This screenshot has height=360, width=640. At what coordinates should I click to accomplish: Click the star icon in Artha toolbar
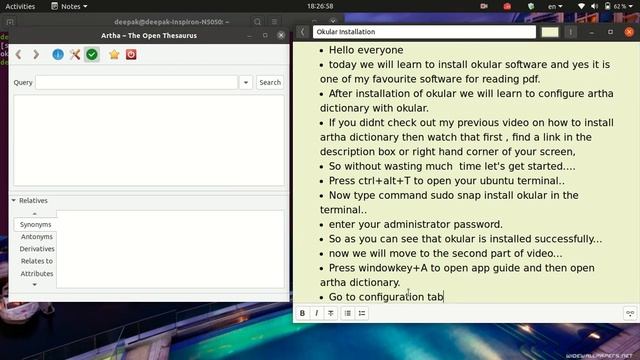coord(114,54)
